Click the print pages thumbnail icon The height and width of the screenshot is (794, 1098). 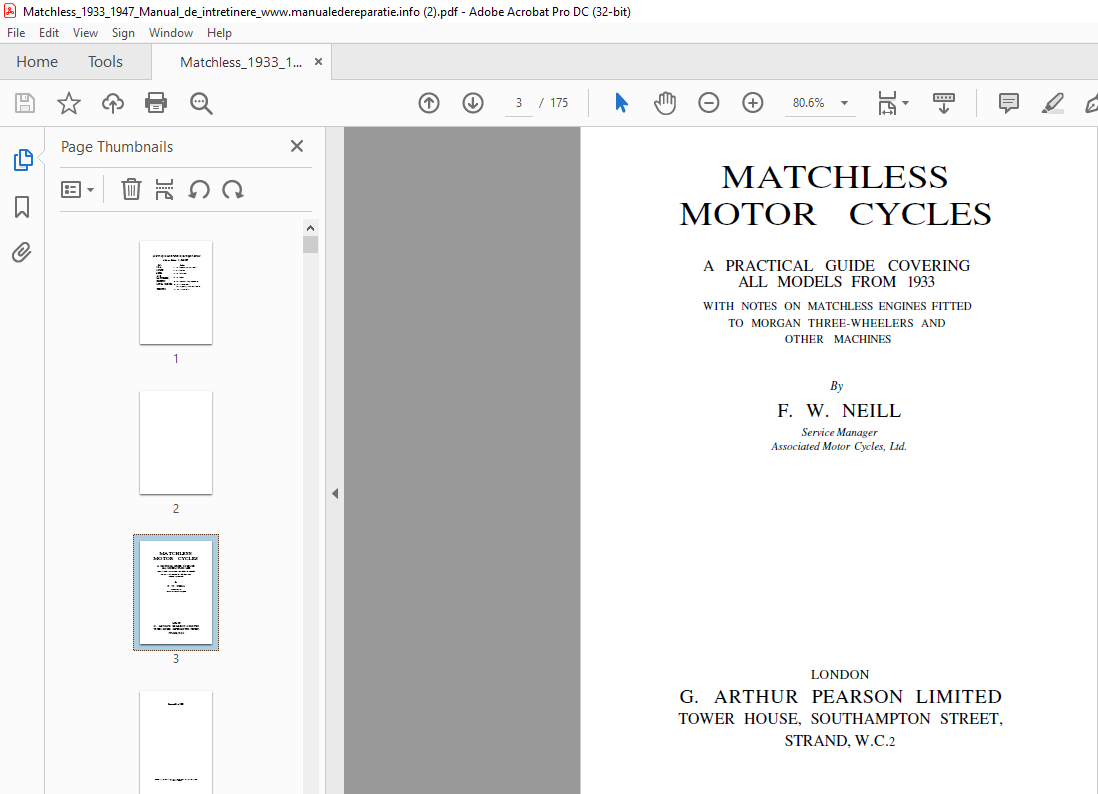165,189
